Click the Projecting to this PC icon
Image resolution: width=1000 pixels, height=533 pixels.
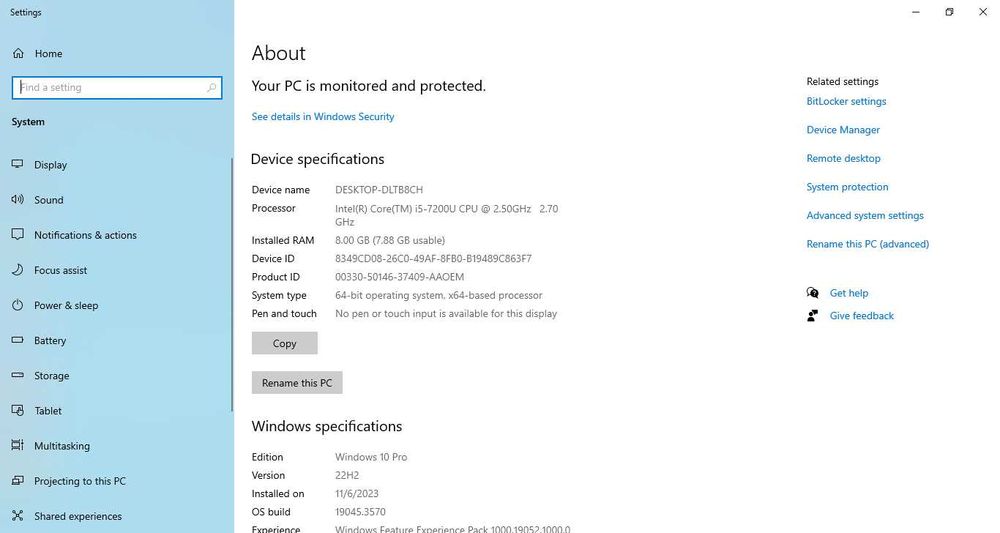point(18,480)
